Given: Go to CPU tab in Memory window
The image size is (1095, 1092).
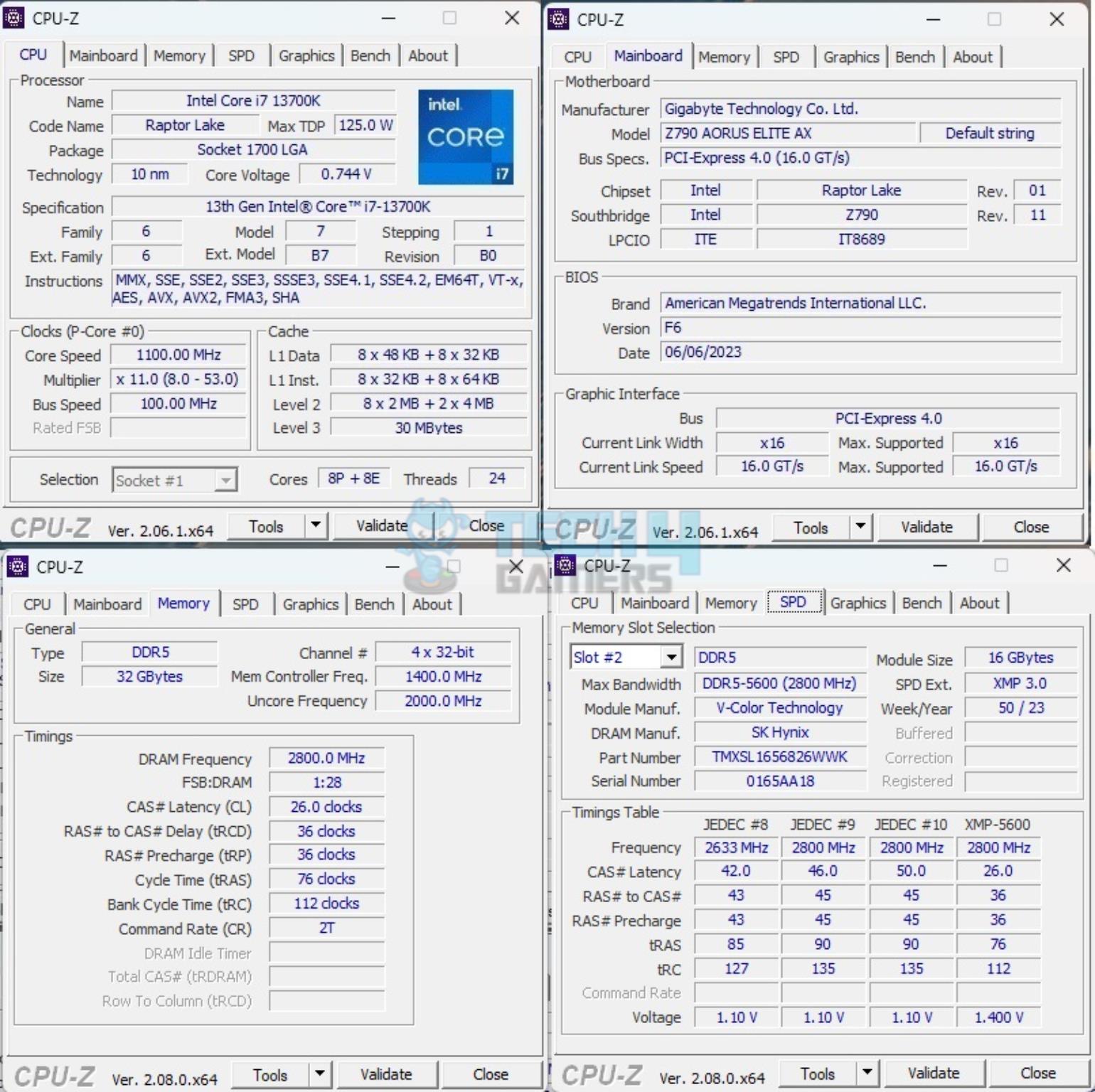Looking at the screenshot, I should coord(37,604).
